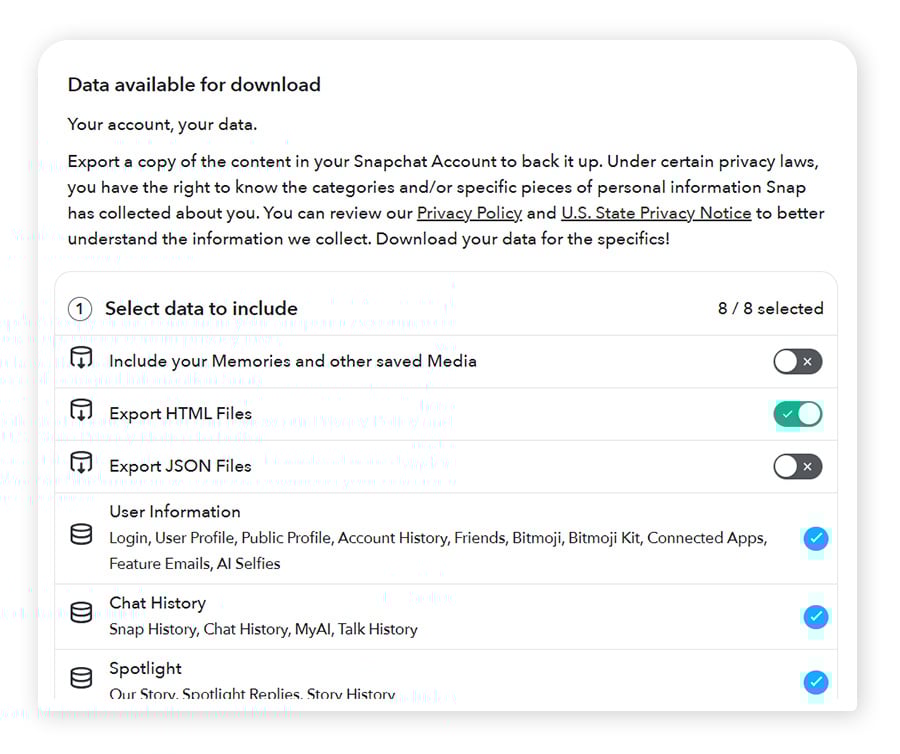Click the "User Information" row title text
900x754 pixels.
tap(175, 511)
